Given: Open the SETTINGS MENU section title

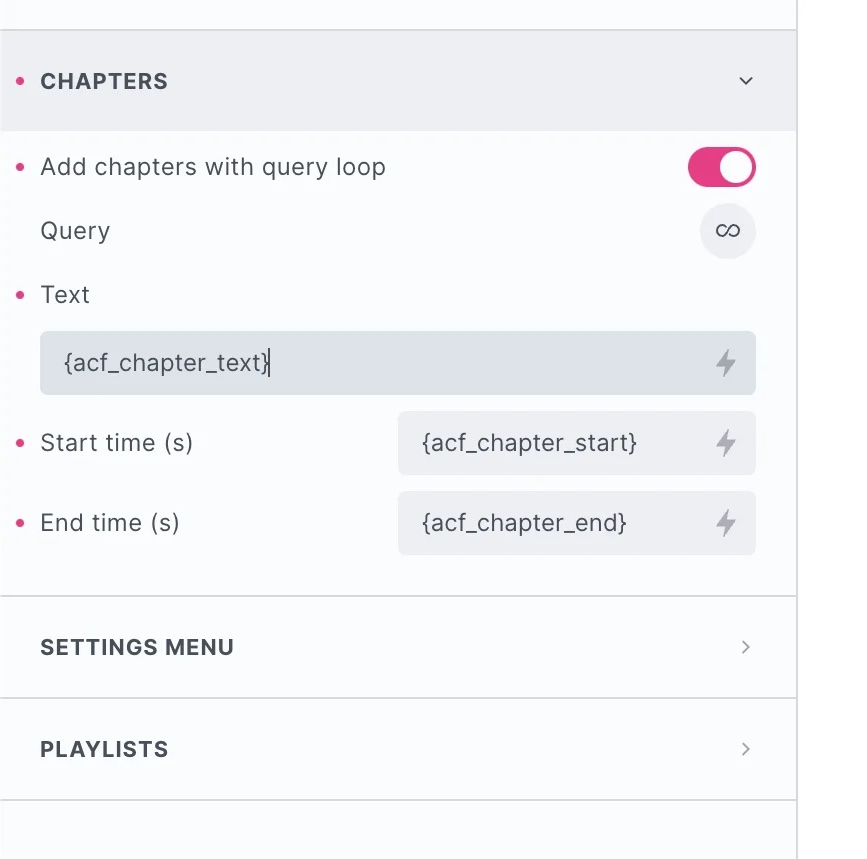Looking at the screenshot, I should click(x=137, y=647).
